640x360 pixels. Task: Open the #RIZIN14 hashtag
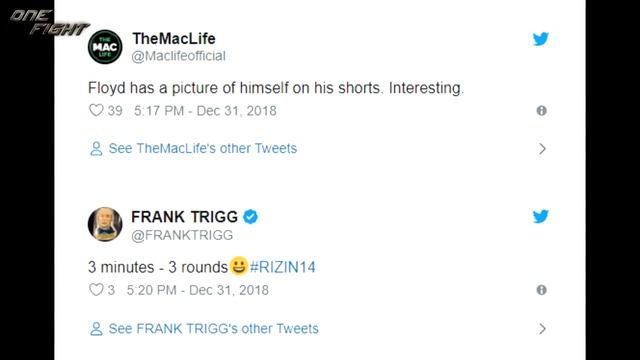[282, 267]
